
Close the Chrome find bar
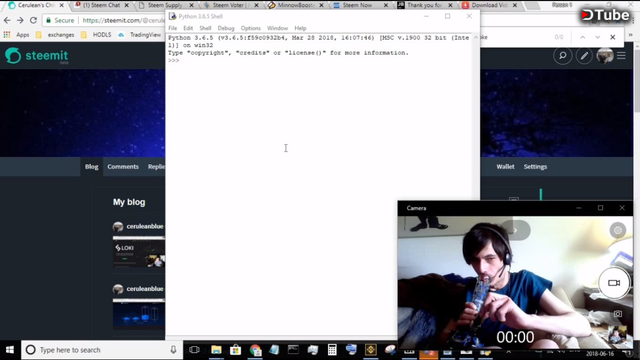coord(613,37)
